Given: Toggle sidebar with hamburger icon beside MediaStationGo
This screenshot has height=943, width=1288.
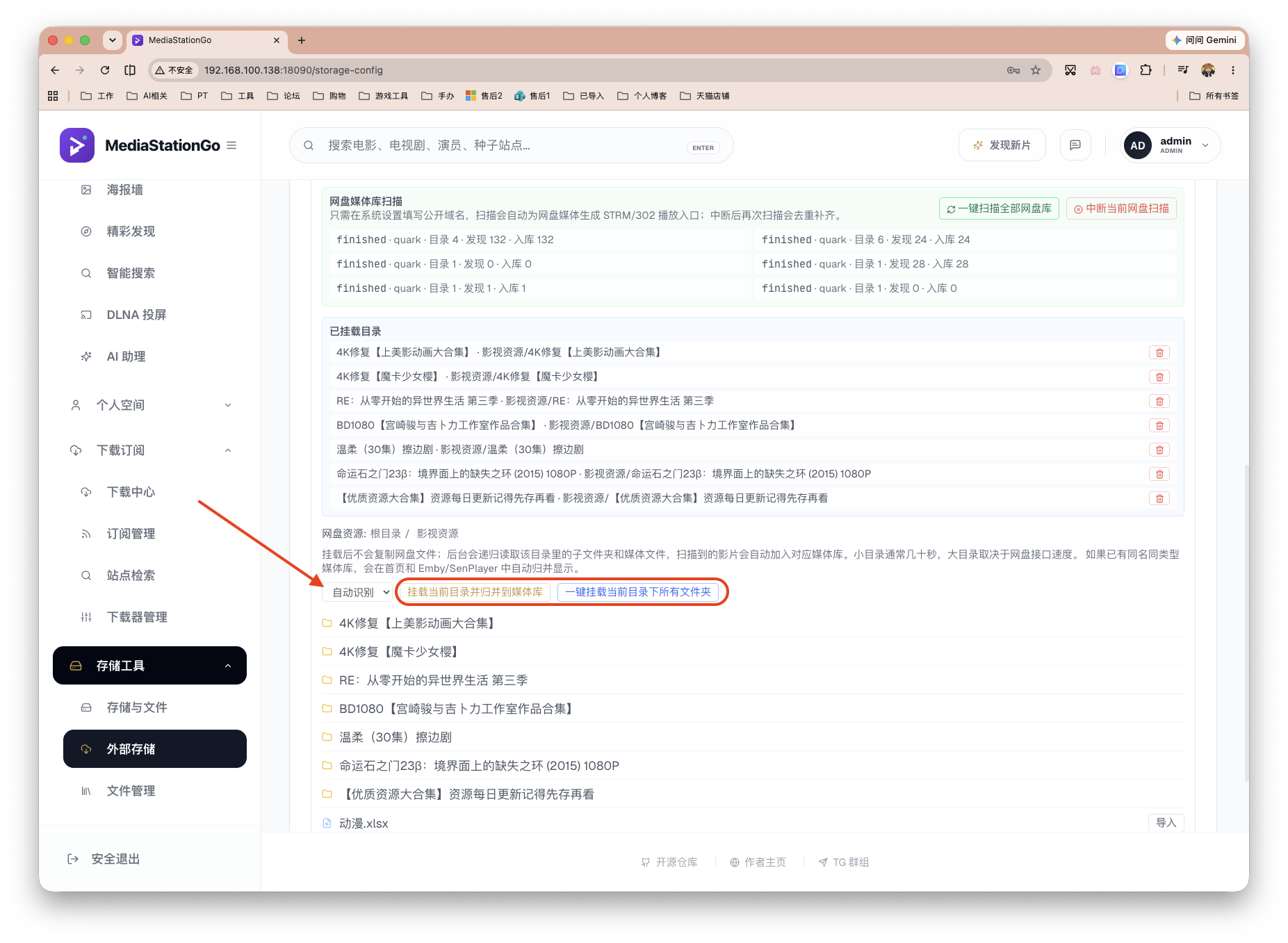Looking at the screenshot, I should [231, 145].
